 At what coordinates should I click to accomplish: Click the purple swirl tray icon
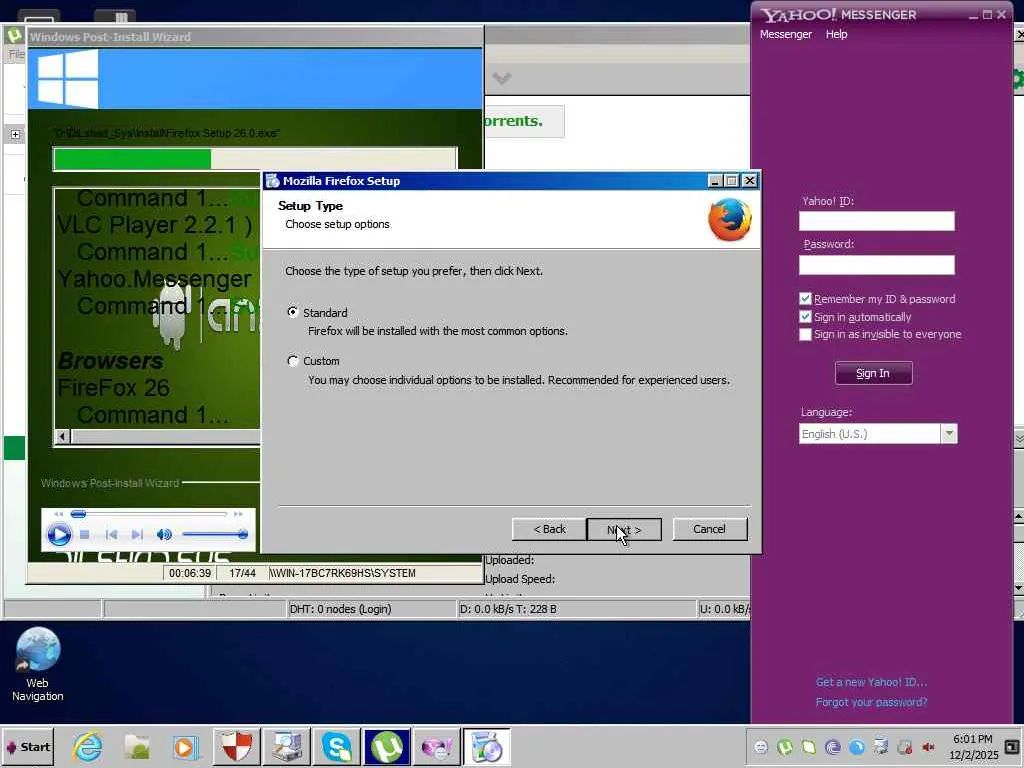click(x=833, y=746)
